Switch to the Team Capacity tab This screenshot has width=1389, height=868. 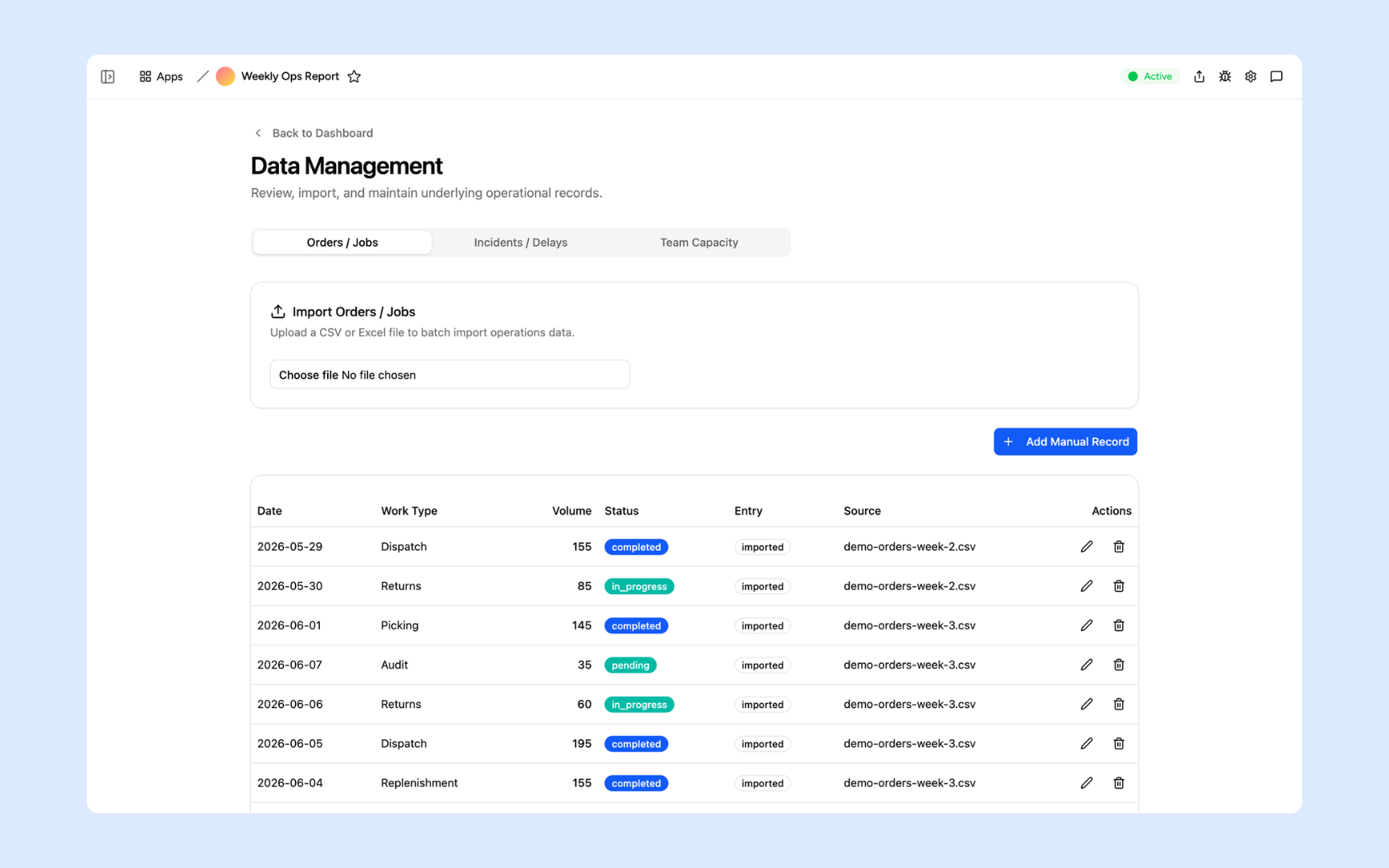pyautogui.click(x=699, y=243)
